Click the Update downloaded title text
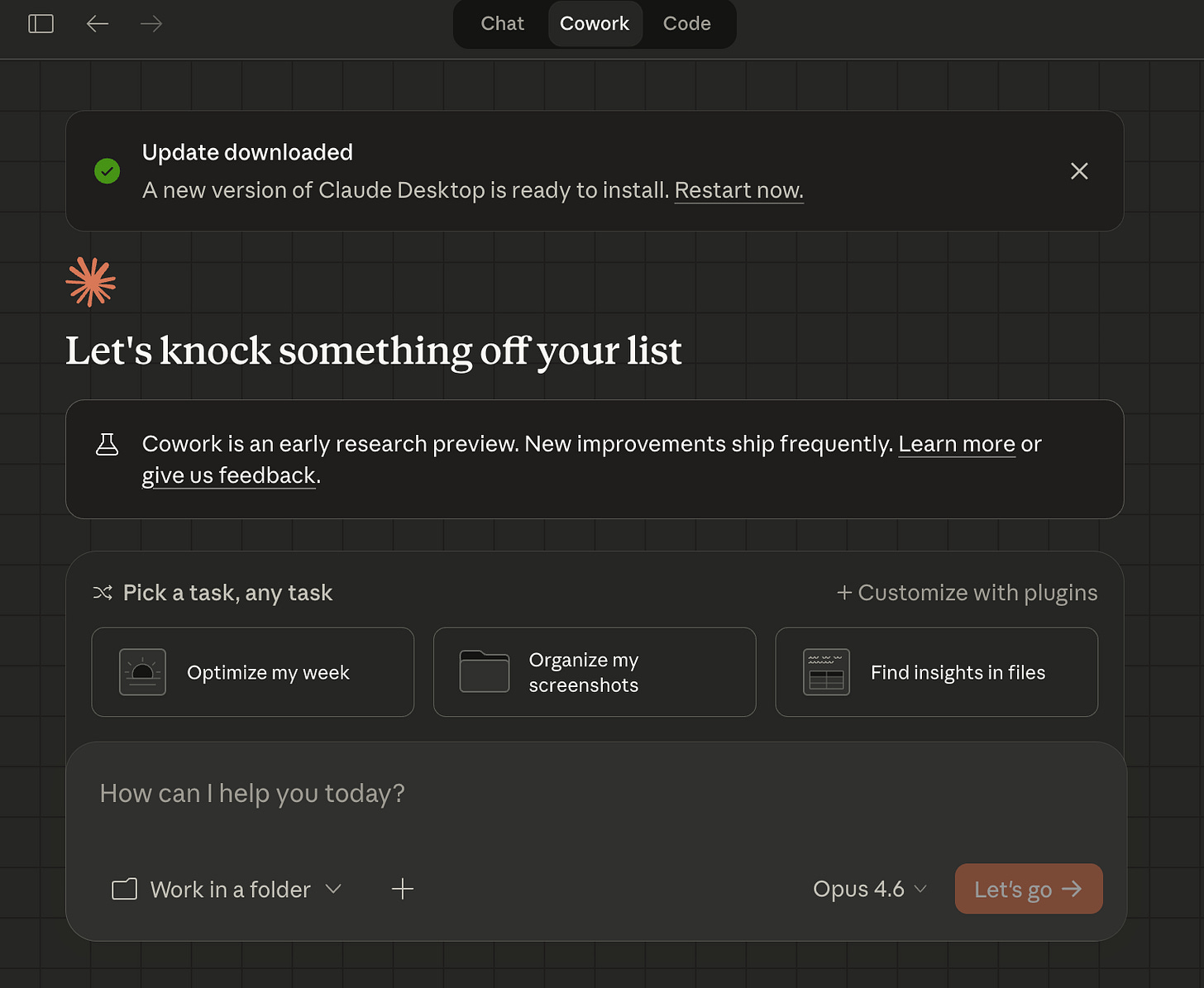1204x988 pixels. [x=247, y=152]
